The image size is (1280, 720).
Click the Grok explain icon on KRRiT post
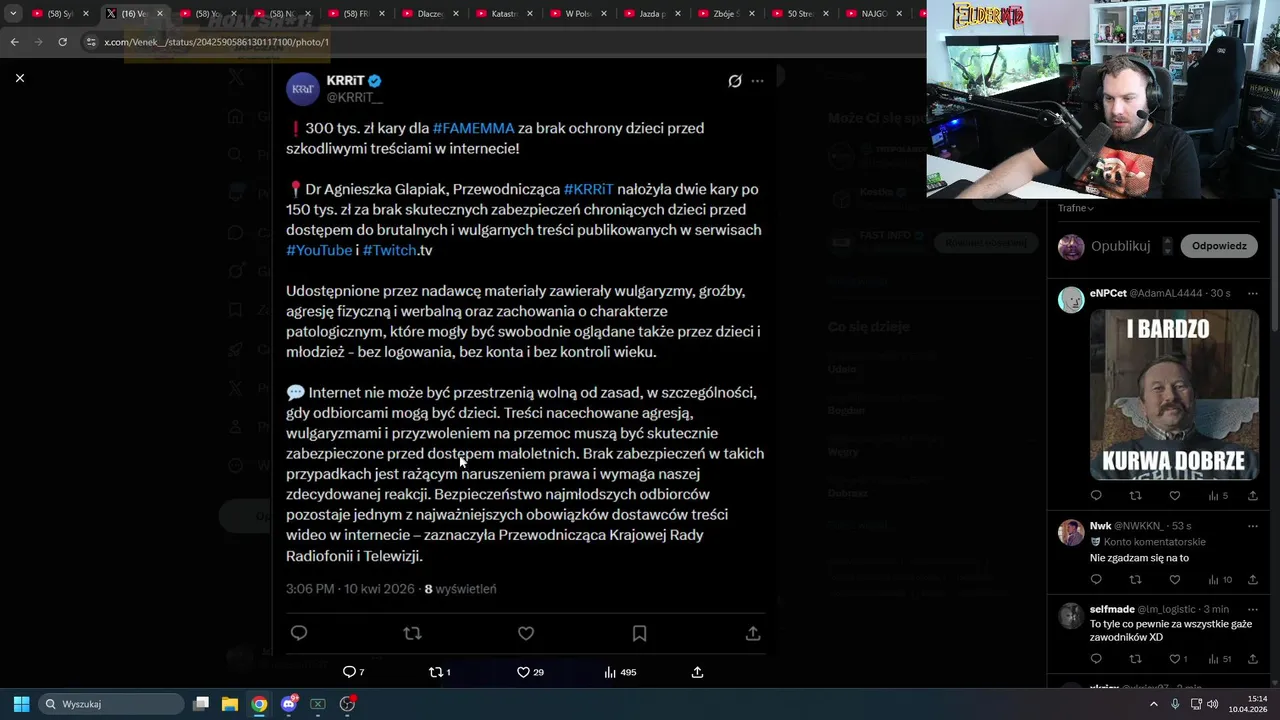point(735,81)
